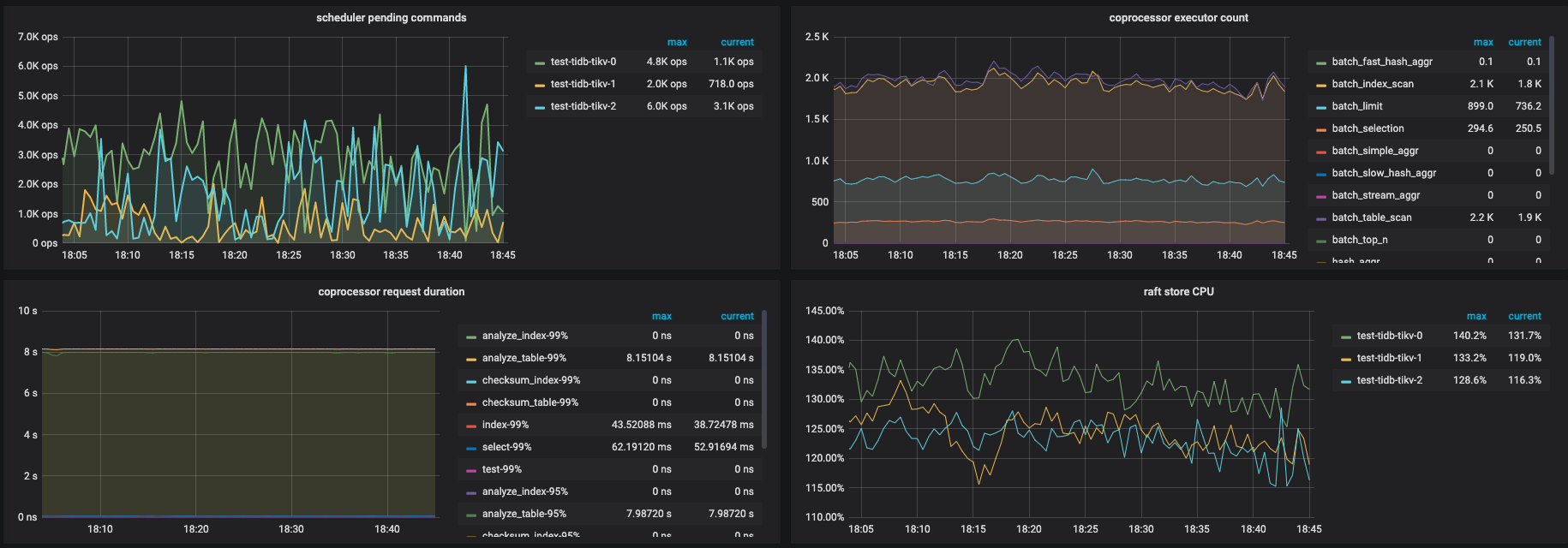Click the coprocessor request duration legend scrollbar

[763, 377]
